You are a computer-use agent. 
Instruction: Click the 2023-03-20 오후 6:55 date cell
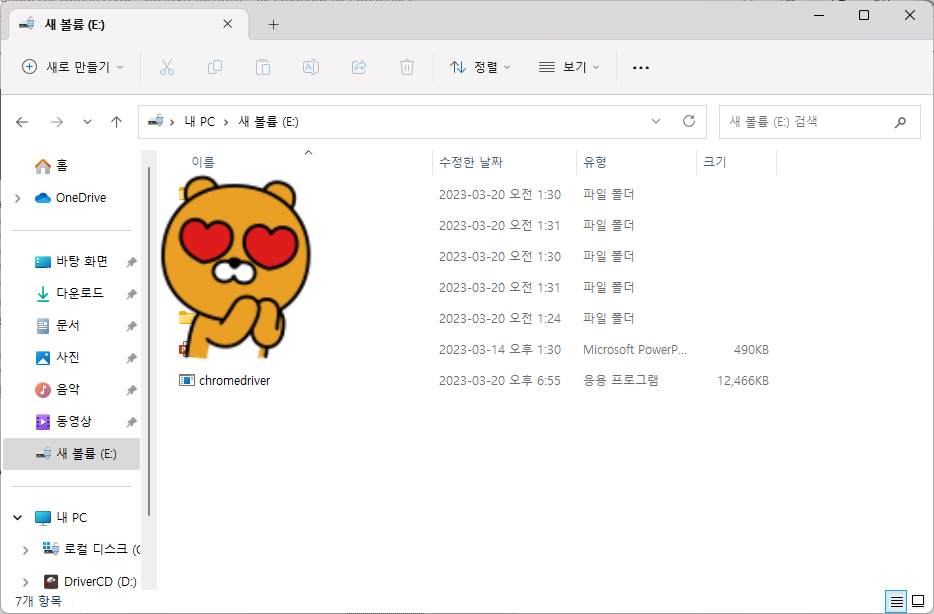coord(500,381)
